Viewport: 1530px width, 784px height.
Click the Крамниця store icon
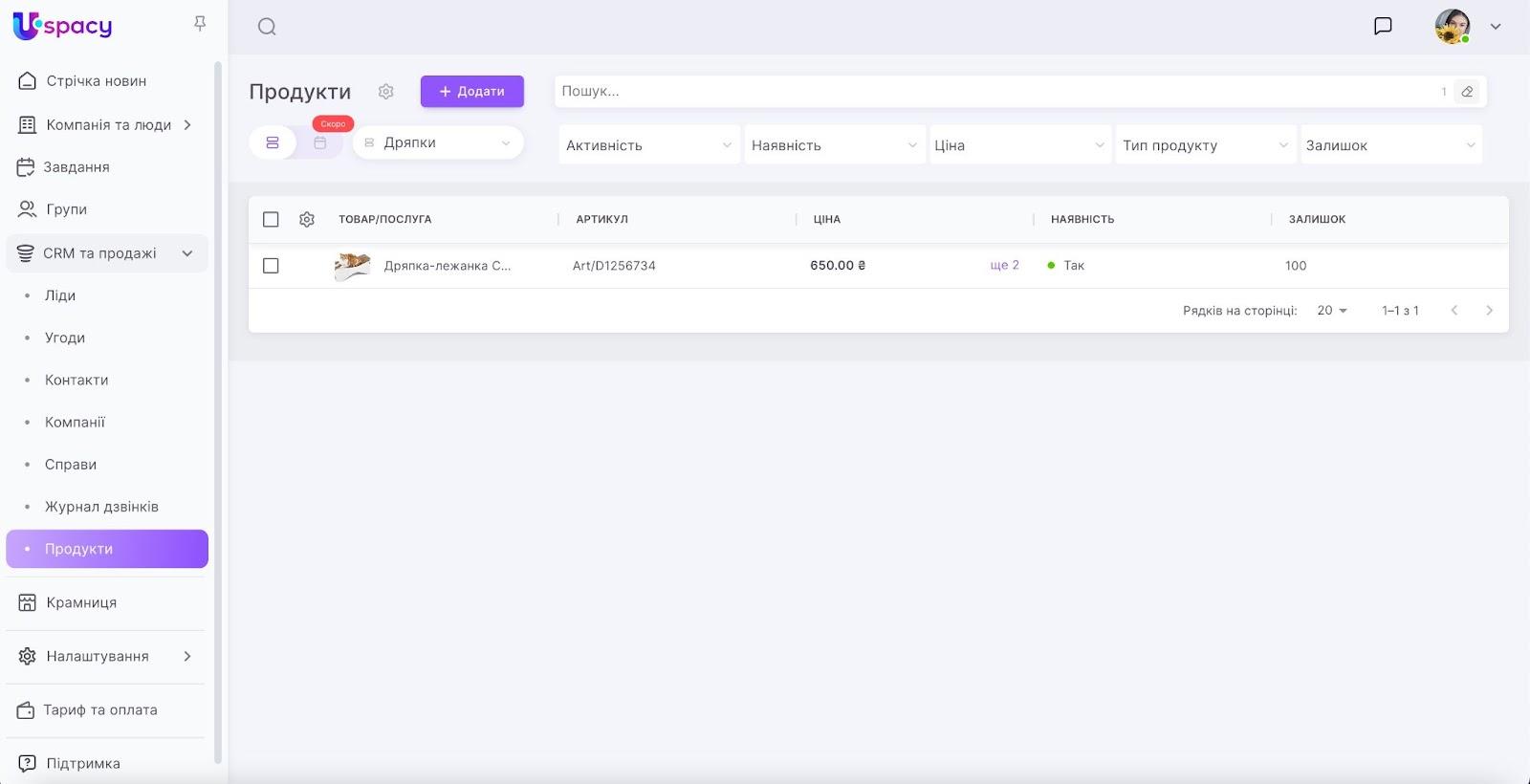click(28, 602)
